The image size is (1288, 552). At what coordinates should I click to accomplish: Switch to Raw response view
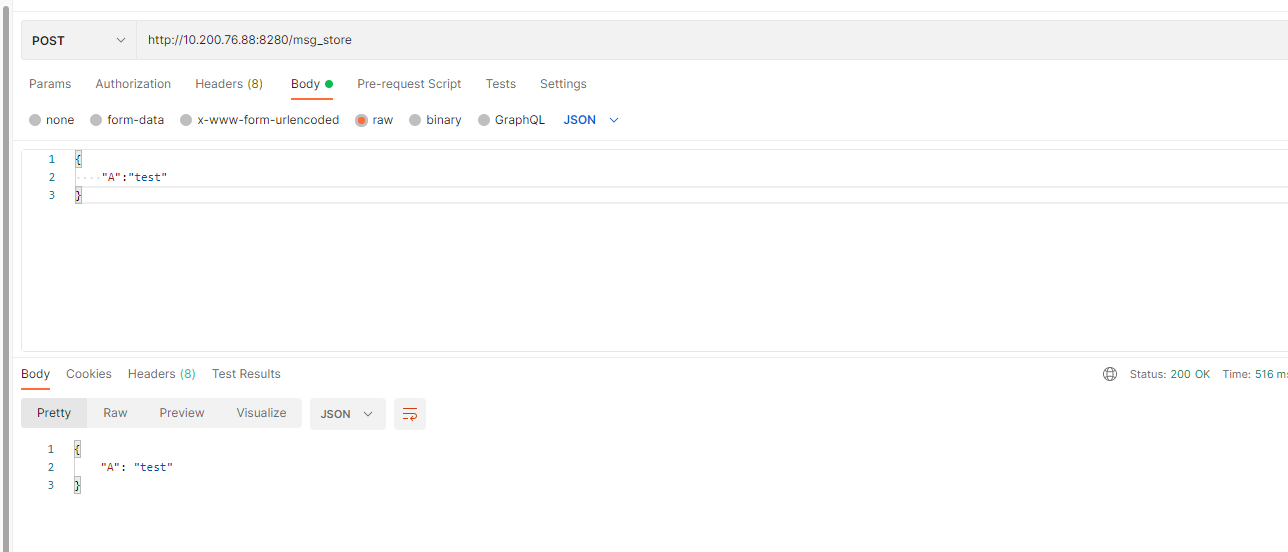tap(115, 413)
